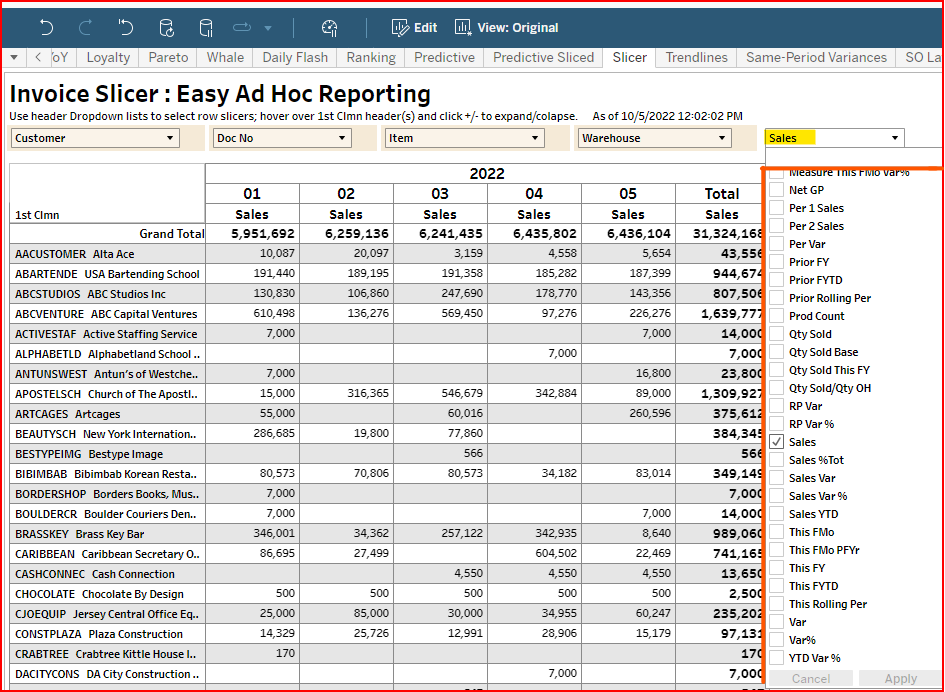
Task: Click the Edit pencil button
Action: [414, 28]
